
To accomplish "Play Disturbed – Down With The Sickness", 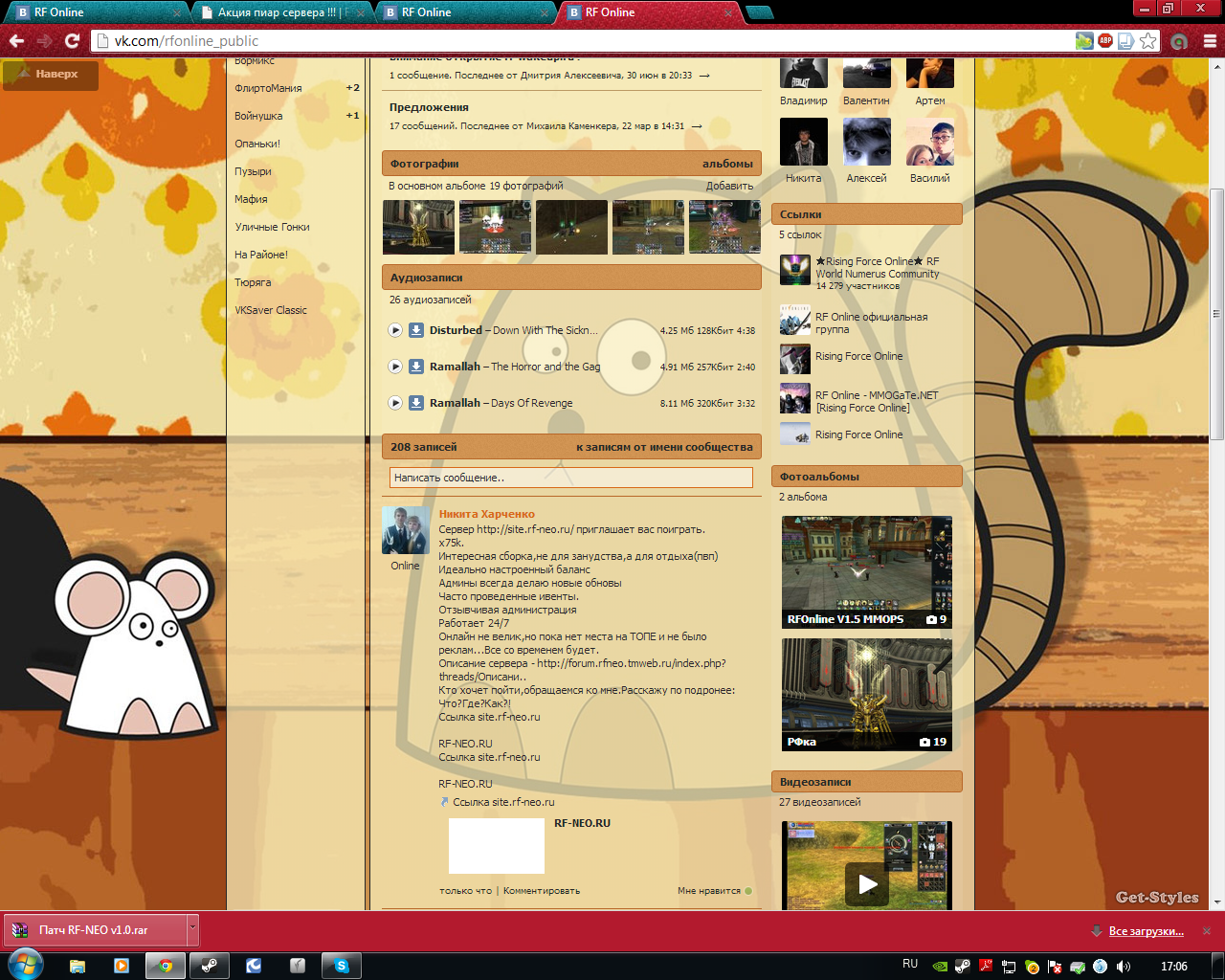I will pos(395,330).
